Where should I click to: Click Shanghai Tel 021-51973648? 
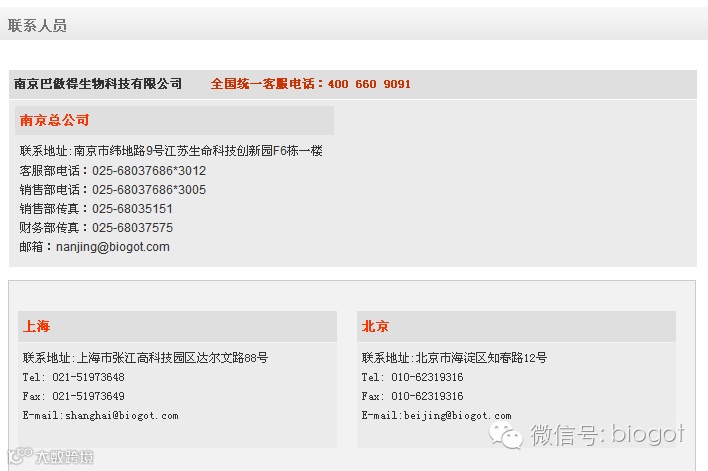pyautogui.click(x=88, y=377)
